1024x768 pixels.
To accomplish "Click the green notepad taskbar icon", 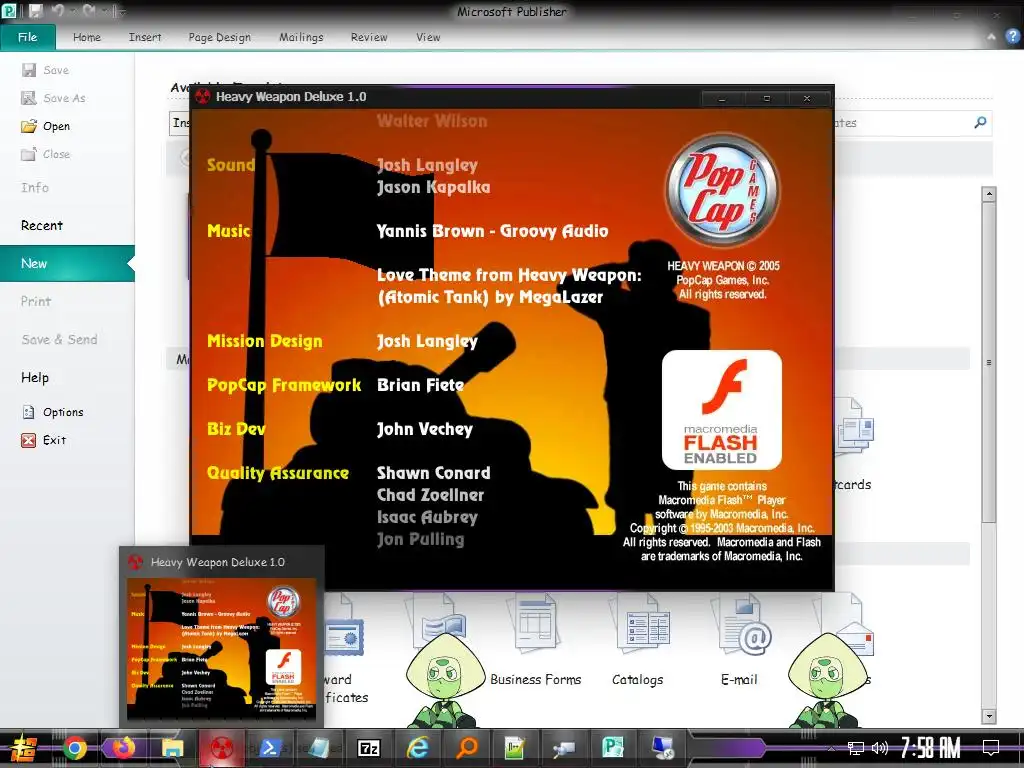I will click(x=515, y=748).
